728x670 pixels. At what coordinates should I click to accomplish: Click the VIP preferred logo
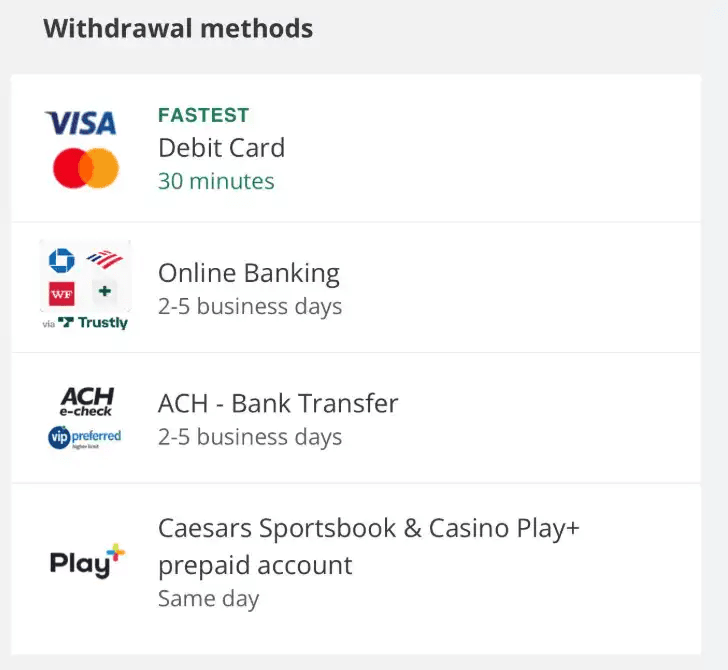point(84,437)
